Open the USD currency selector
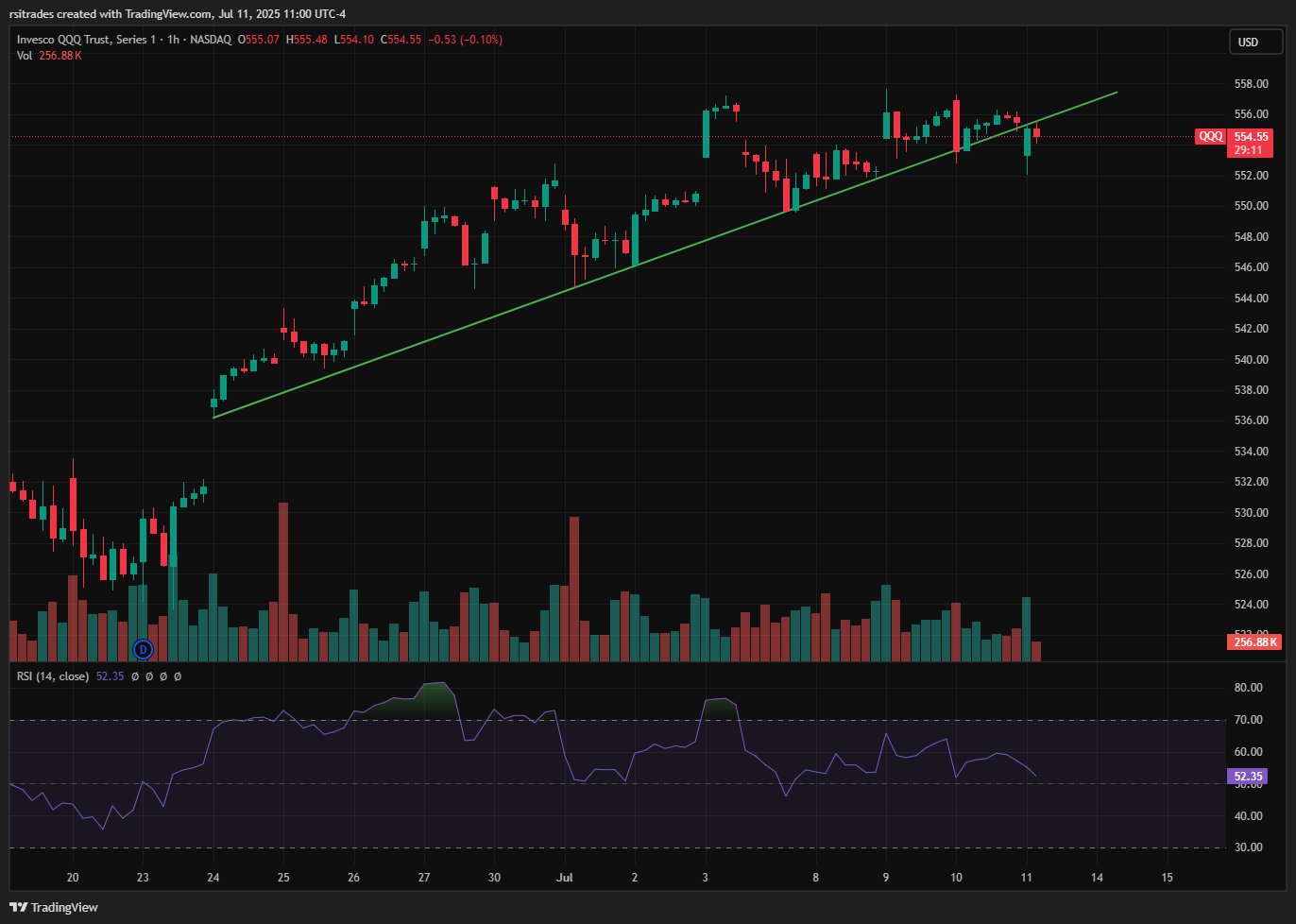This screenshot has width=1296, height=924. coord(1254,43)
